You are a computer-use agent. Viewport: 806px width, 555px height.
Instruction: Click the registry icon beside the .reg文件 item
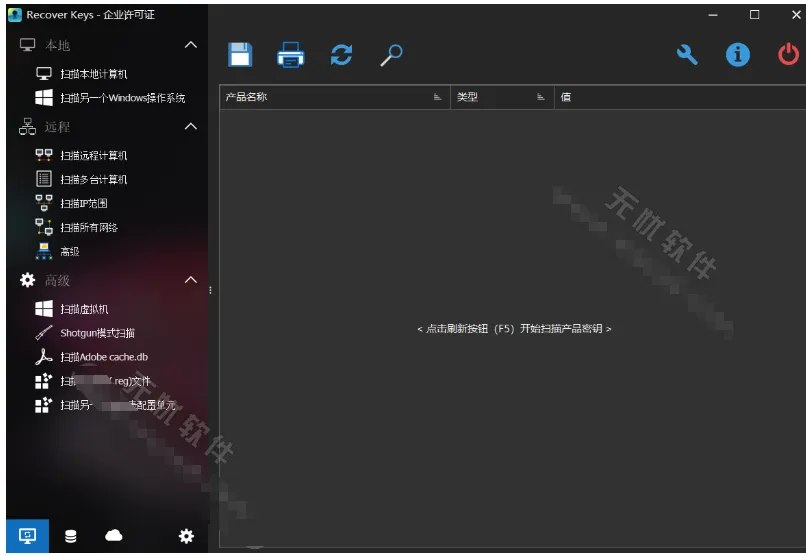pos(44,381)
